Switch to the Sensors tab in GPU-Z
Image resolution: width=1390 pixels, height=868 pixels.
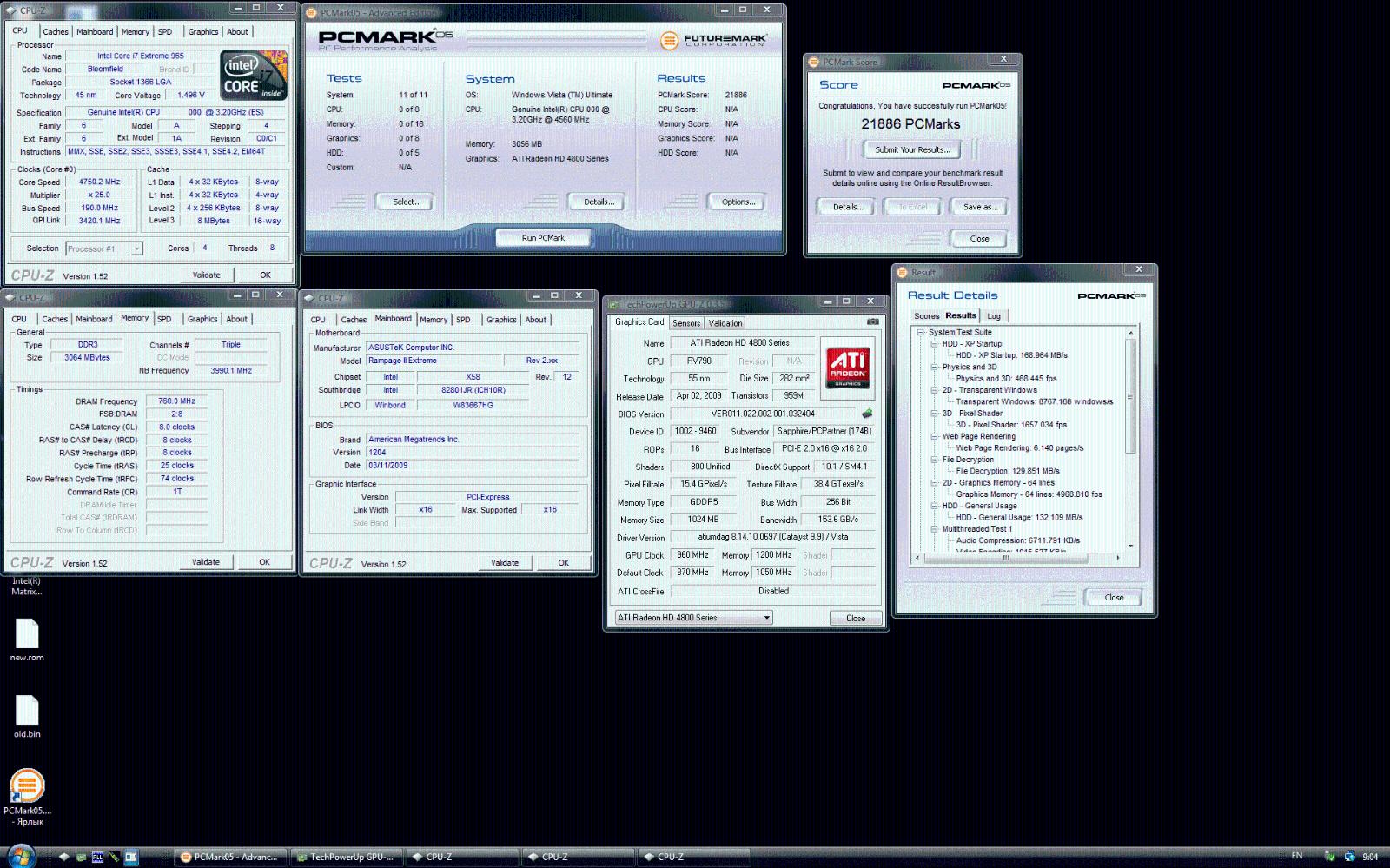(x=686, y=322)
